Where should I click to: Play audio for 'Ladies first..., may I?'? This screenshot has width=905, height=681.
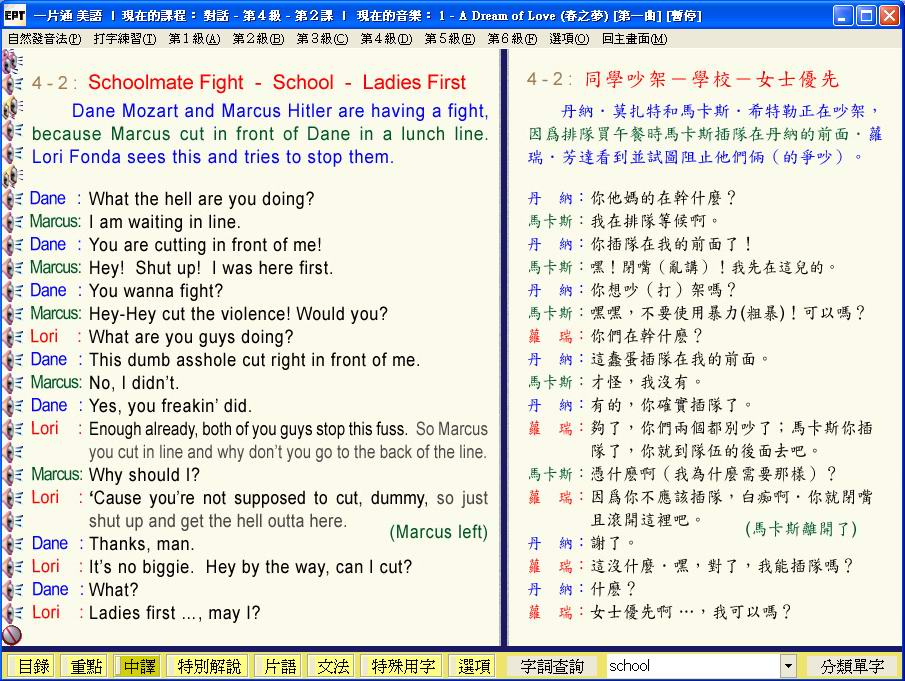pyautogui.click(x=12, y=613)
